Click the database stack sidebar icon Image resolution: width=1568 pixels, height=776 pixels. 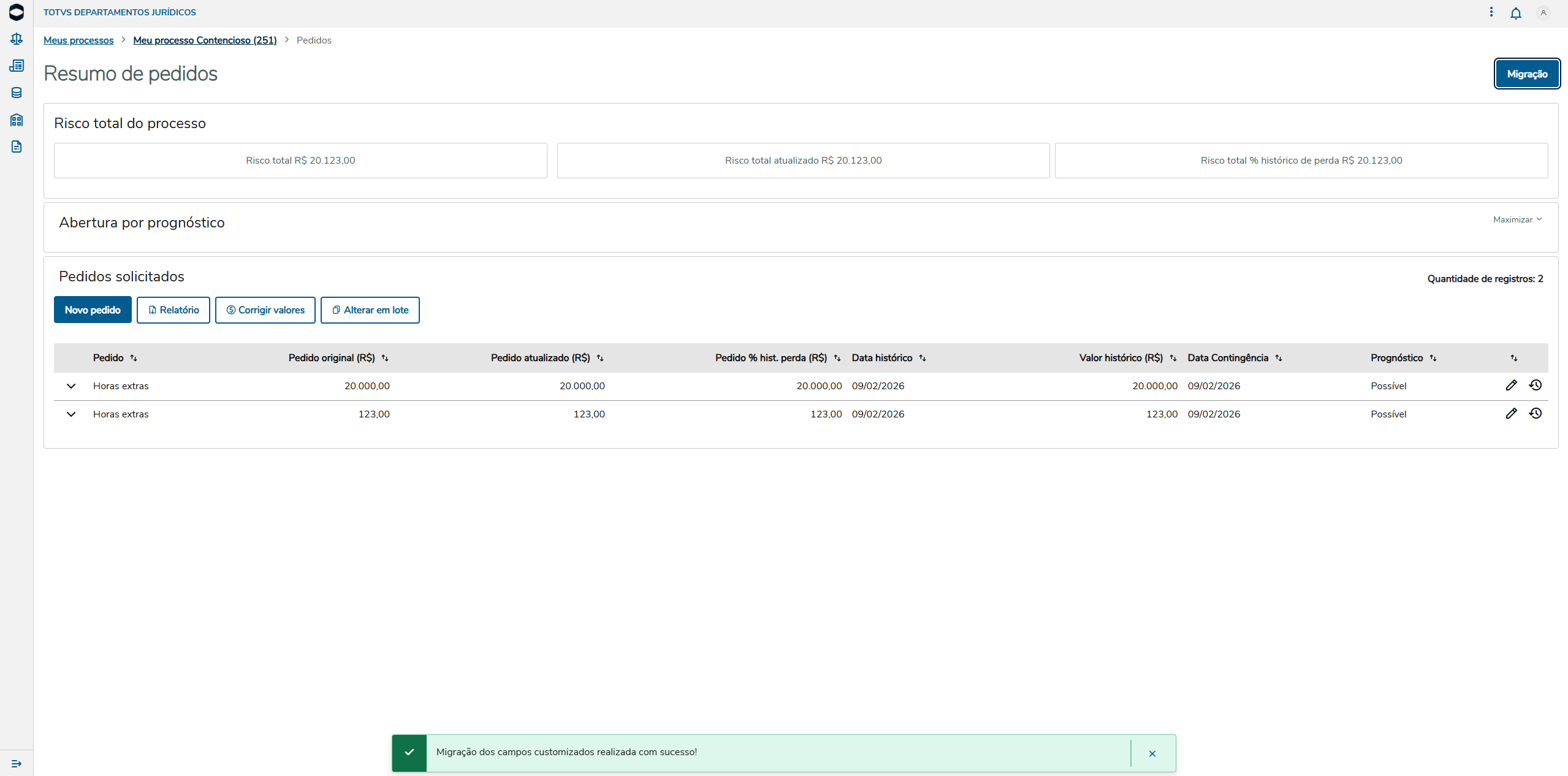(x=17, y=93)
